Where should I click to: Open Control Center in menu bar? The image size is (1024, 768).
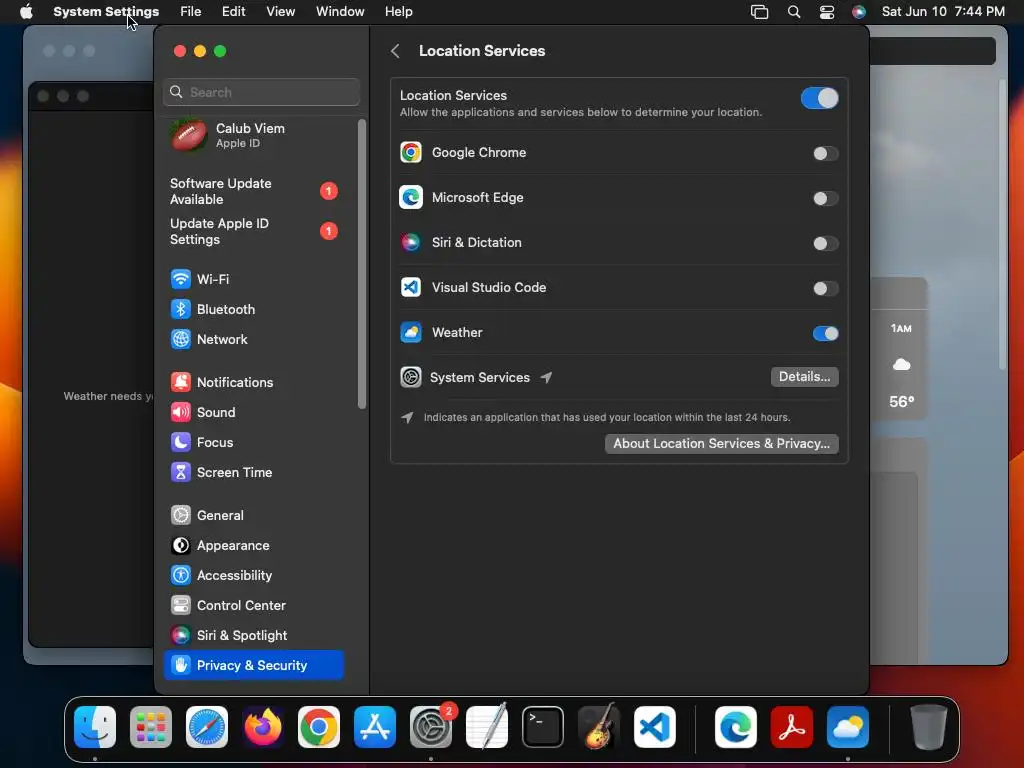pyautogui.click(x=827, y=12)
